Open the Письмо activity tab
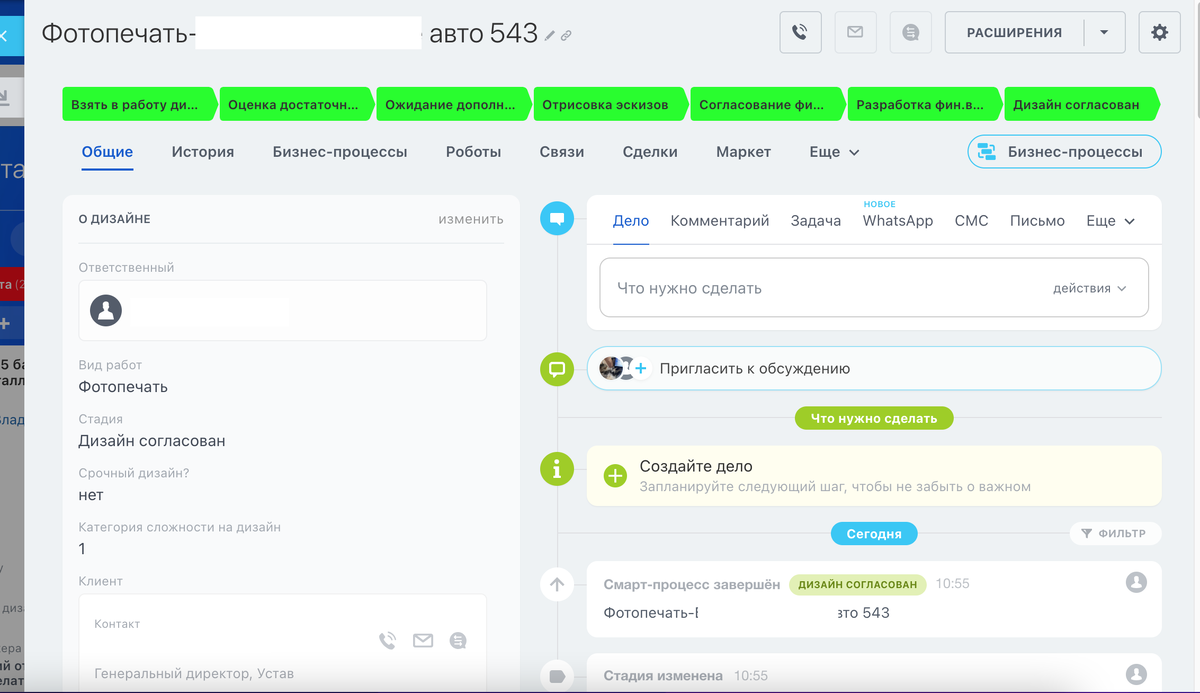Viewport: 1200px width, 693px height. (1037, 221)
